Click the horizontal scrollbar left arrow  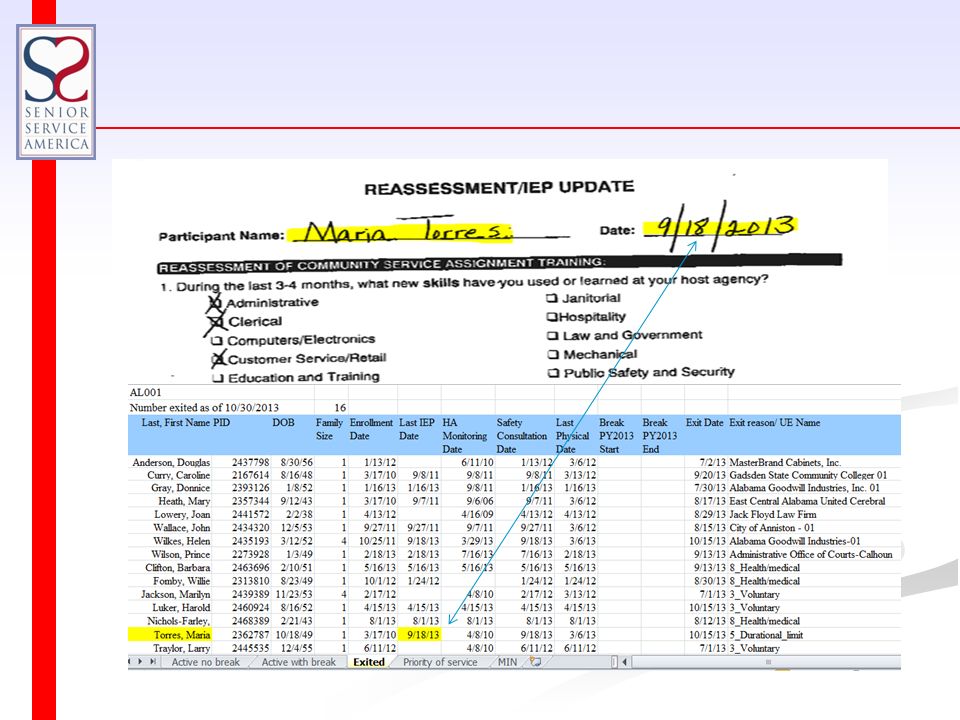(624, 662)
